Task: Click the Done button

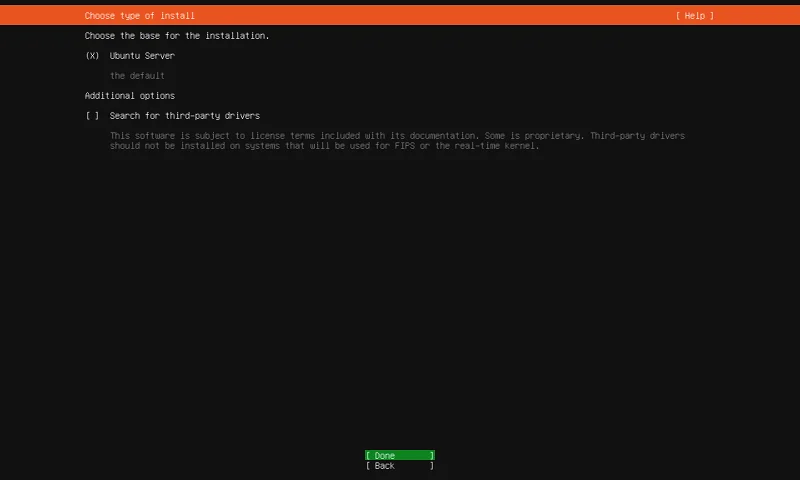Action: click(399, 456)
